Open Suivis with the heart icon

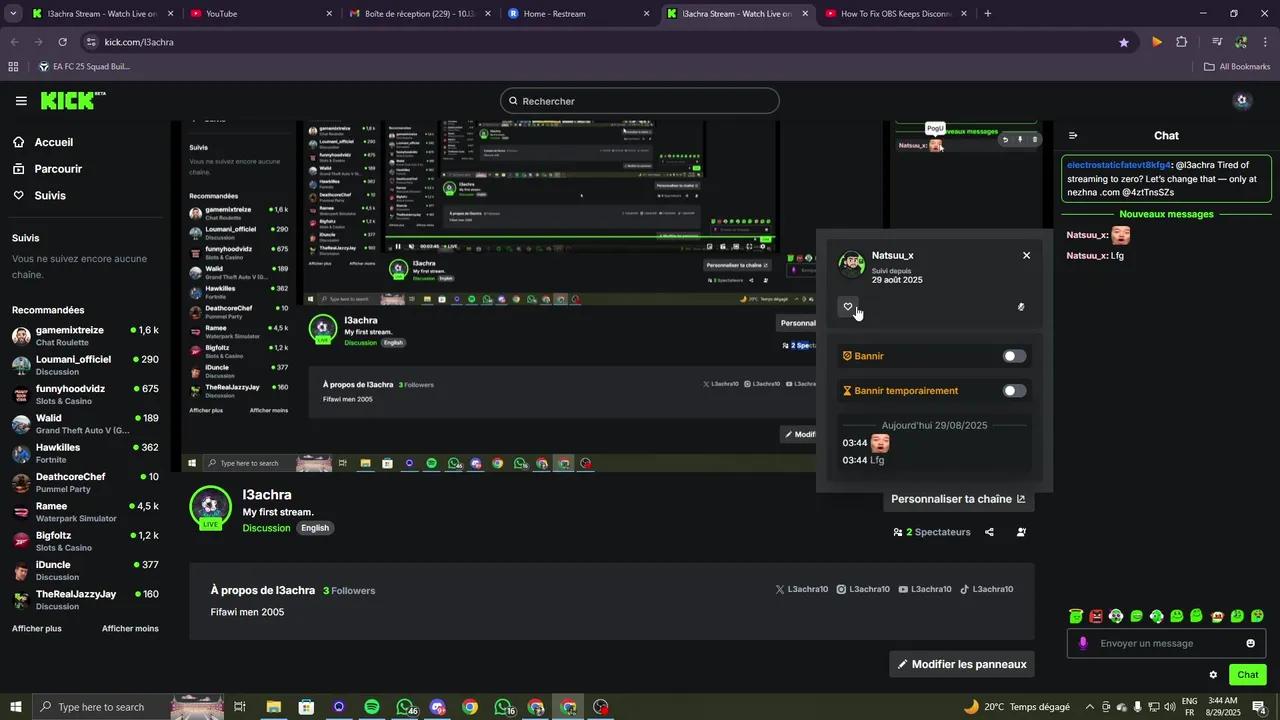coord(40,196)
